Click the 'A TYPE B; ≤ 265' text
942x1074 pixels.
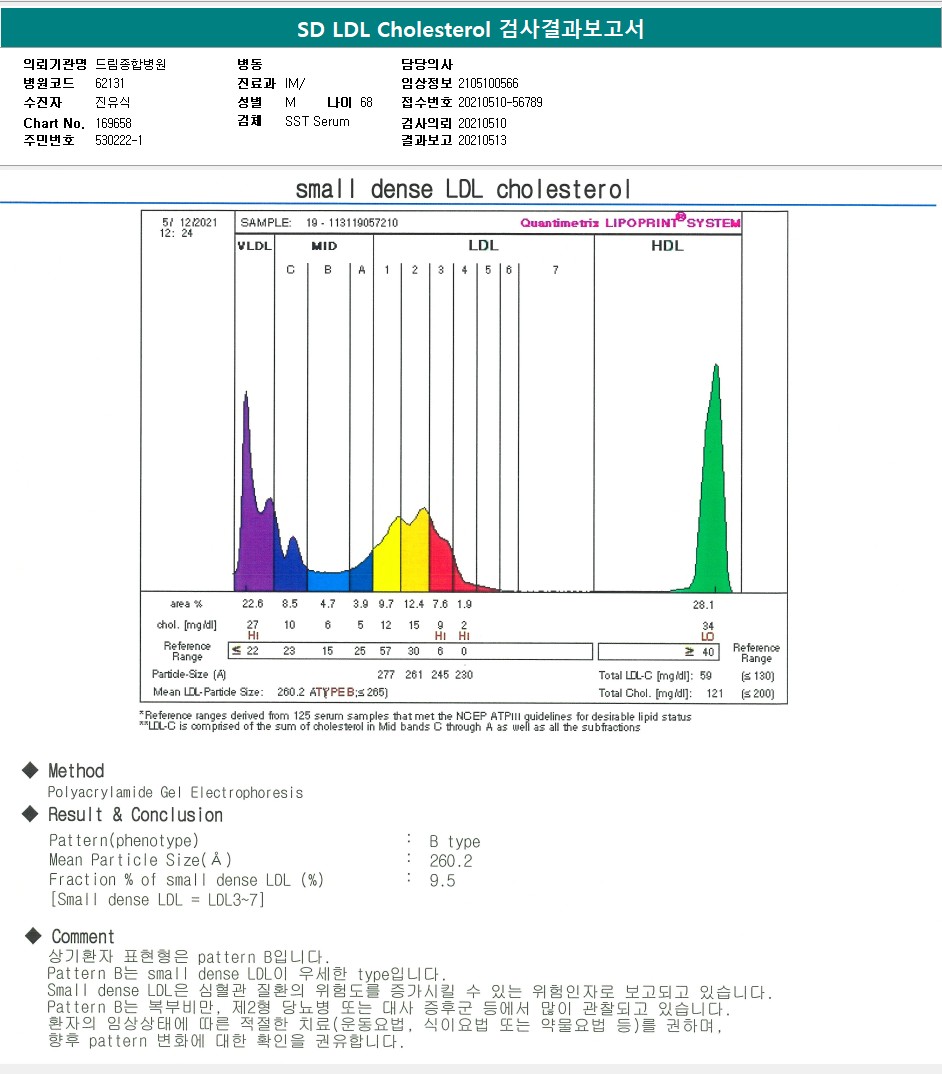(x=349, y=692)
